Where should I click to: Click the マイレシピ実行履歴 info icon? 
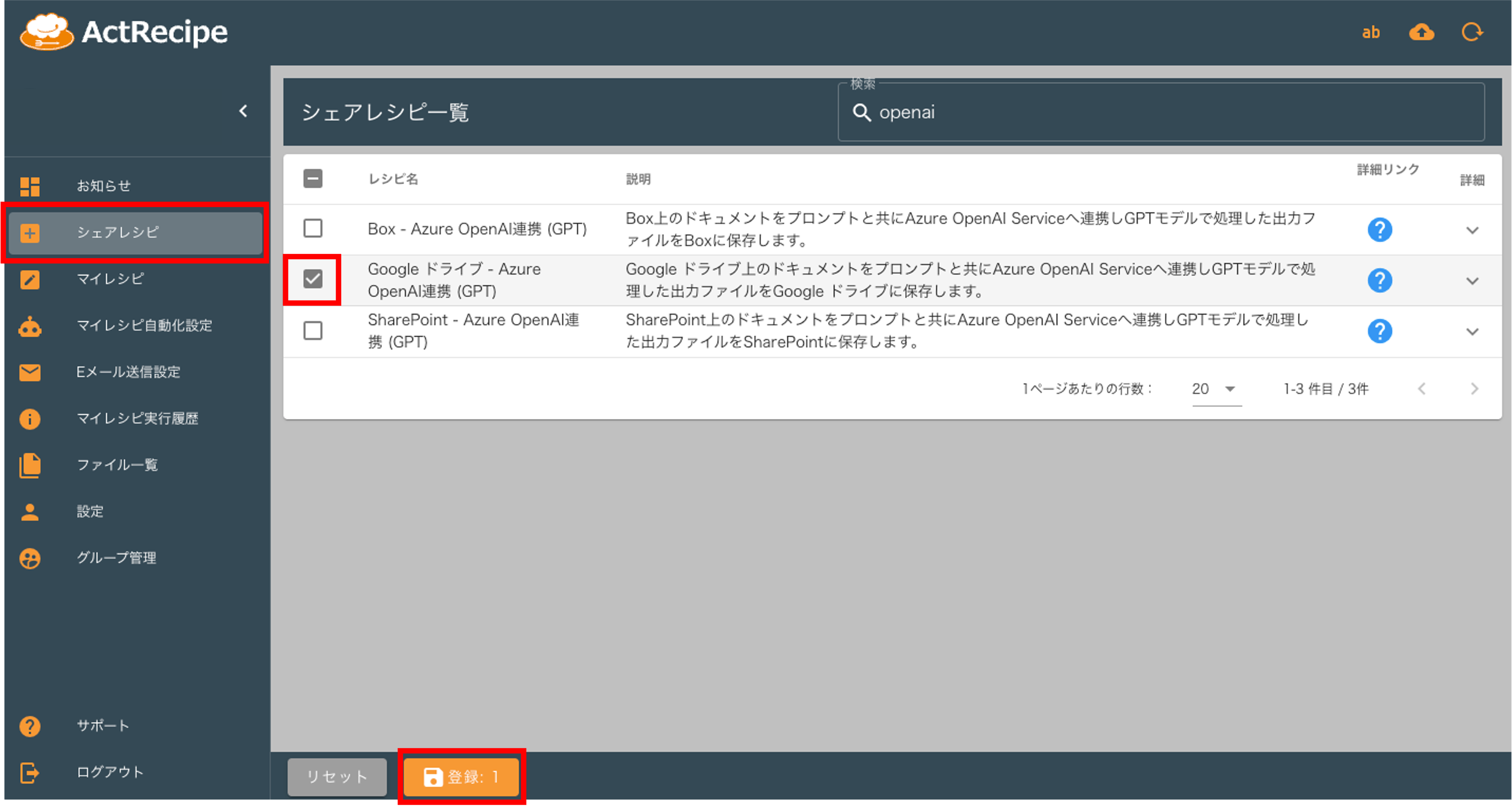pos(30,419)
